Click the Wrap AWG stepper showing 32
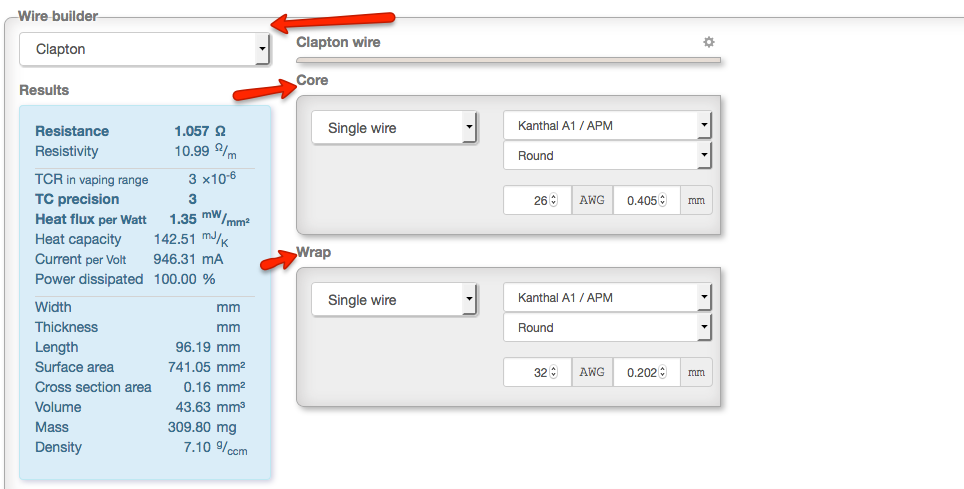This screenshot has width=964, height=489. [x=553, y=372]
